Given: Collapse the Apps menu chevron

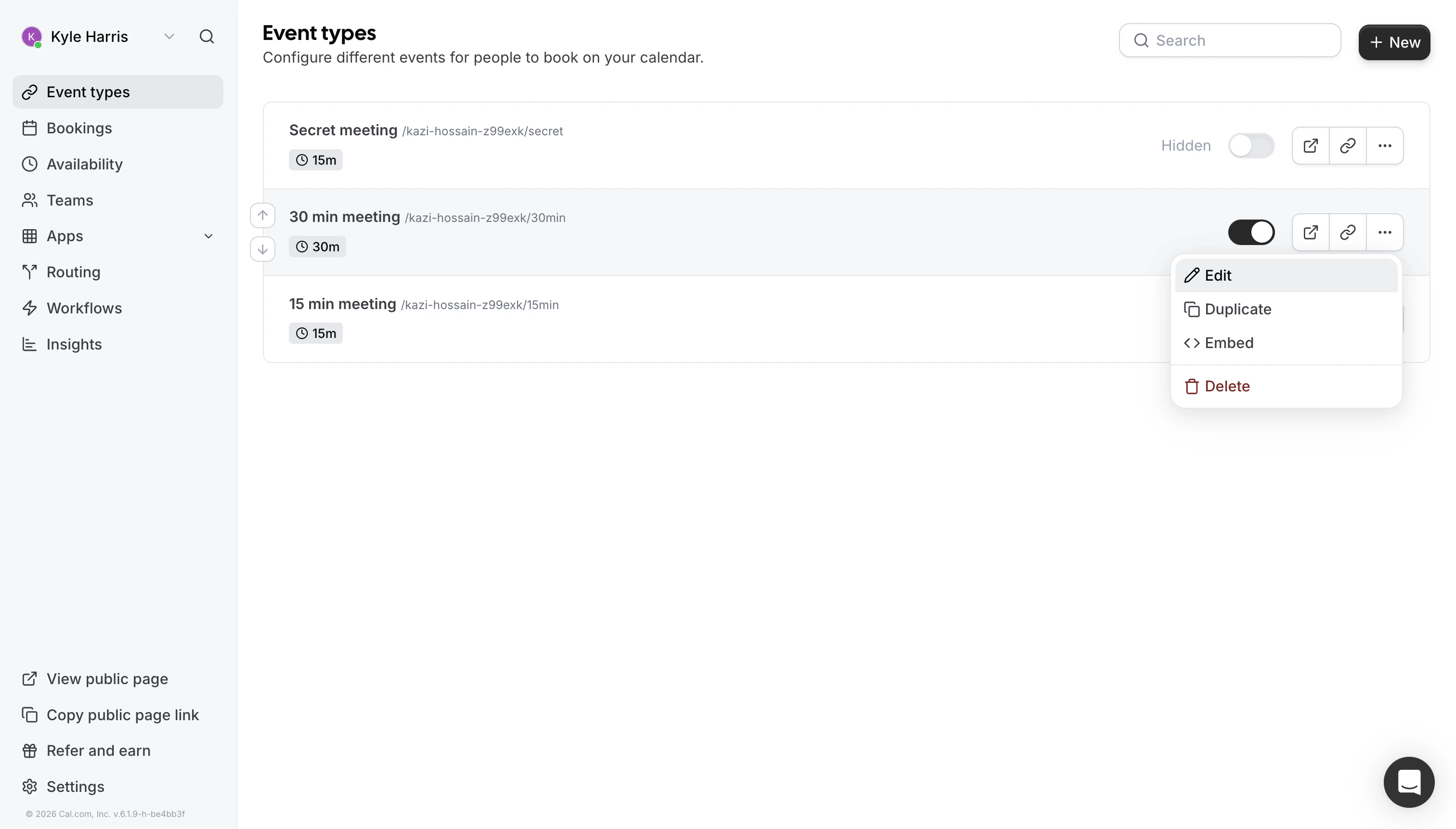Looking at the screenshot, I should coord(208,236).
